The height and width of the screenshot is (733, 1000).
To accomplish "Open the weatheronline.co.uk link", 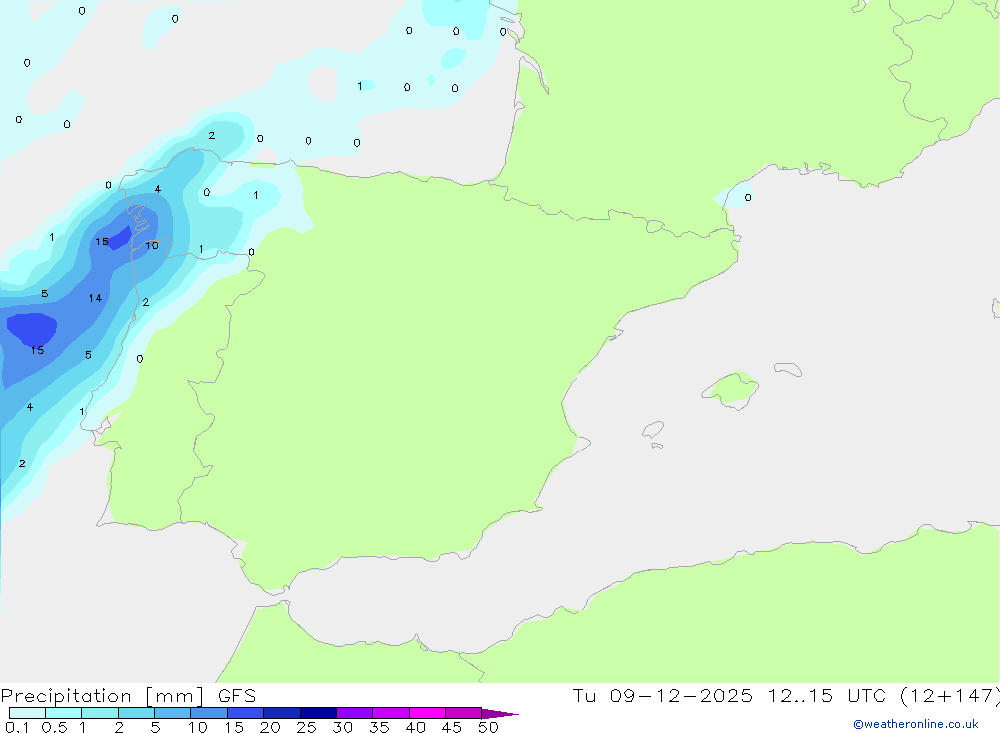I will pos(916,724).
